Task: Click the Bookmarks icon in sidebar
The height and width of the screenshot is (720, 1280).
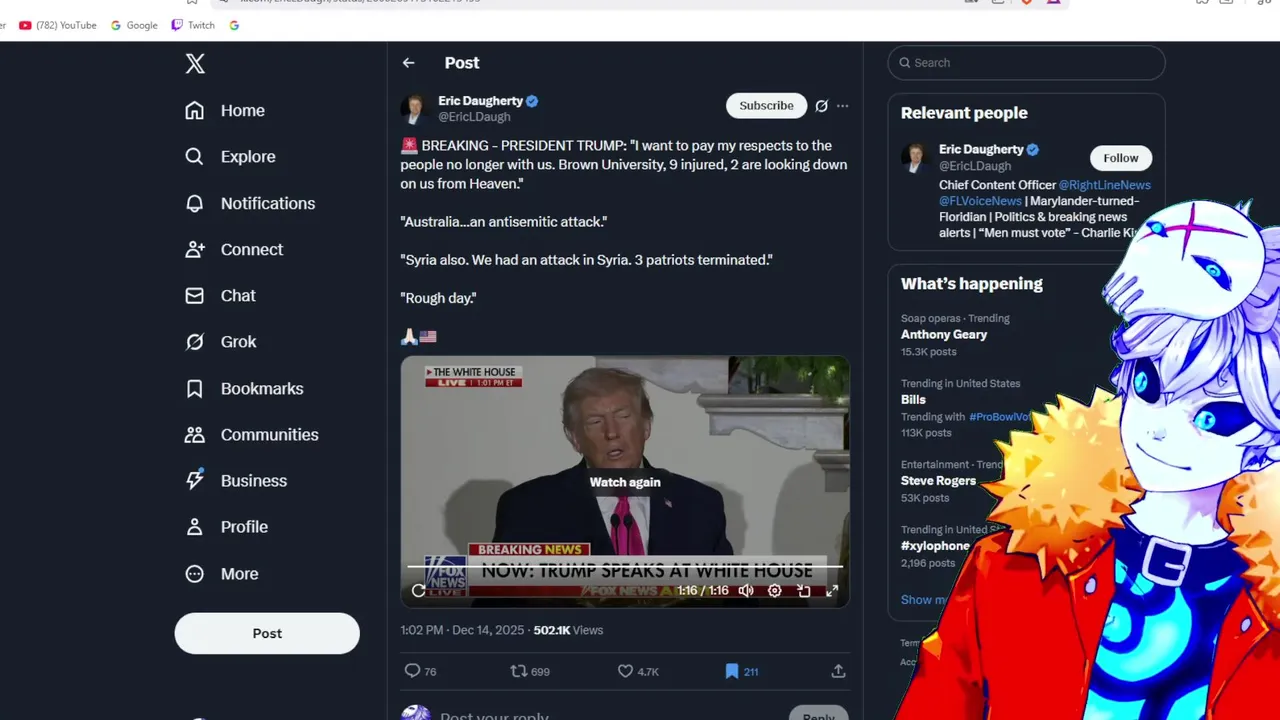Action: tap(195, 388)
